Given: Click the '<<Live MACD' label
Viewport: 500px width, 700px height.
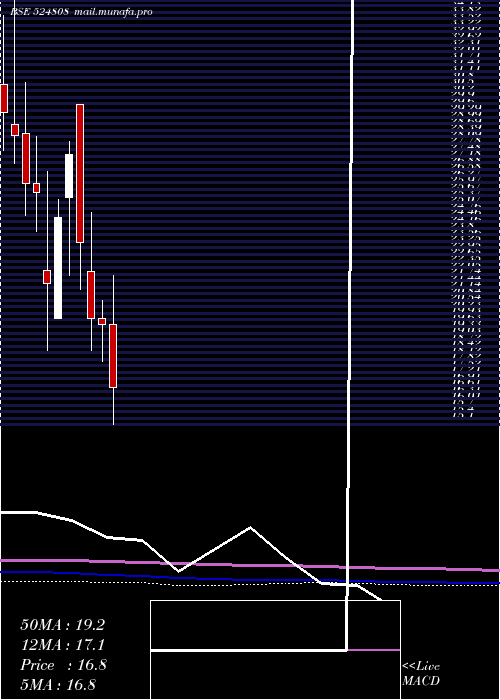Looking at the screenshot, I should (x=421, y=674).
